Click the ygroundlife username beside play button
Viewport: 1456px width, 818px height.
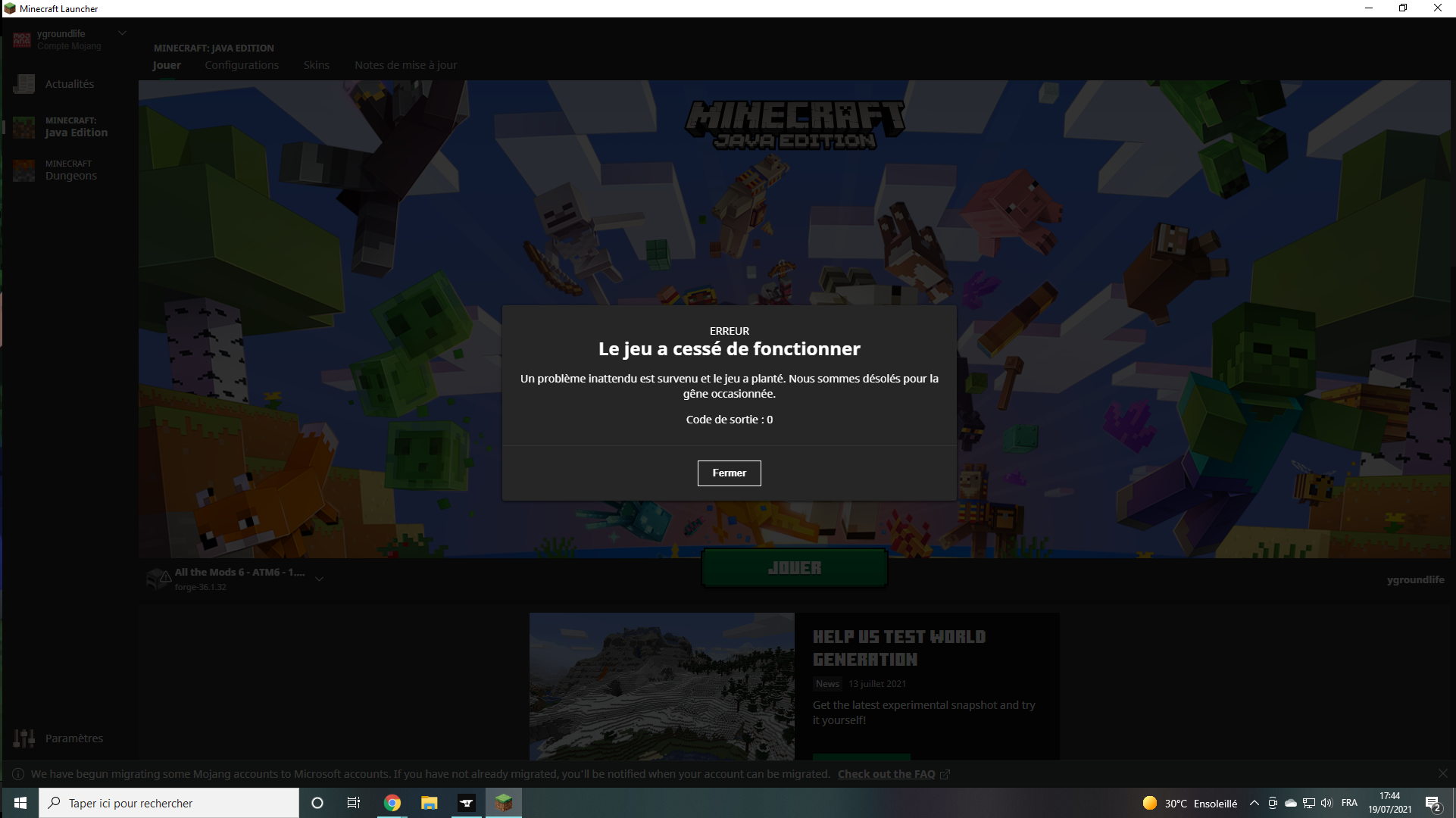1415,580
